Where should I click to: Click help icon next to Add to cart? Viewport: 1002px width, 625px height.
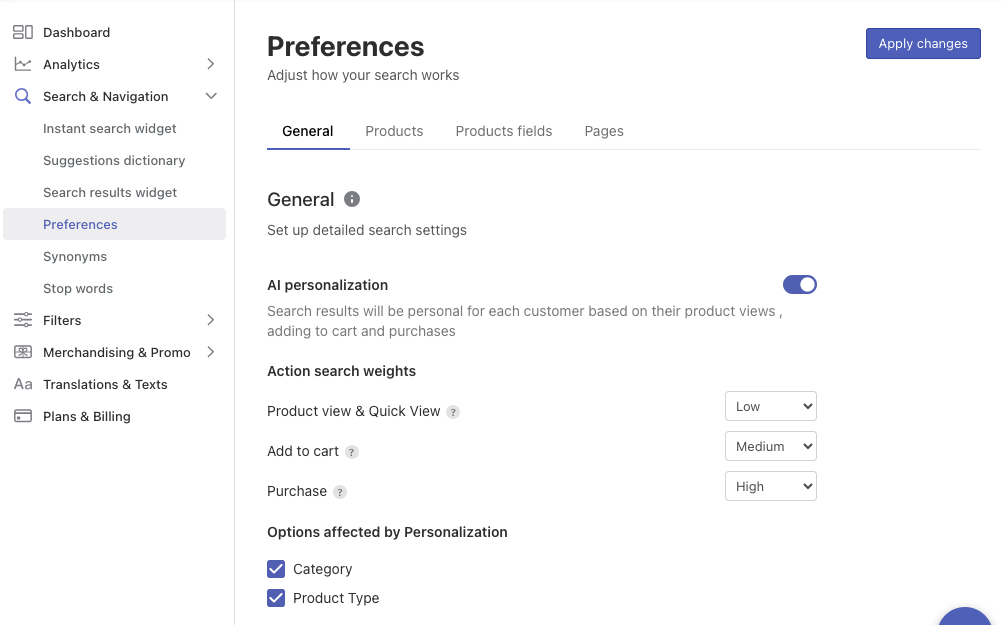(352, 452)
